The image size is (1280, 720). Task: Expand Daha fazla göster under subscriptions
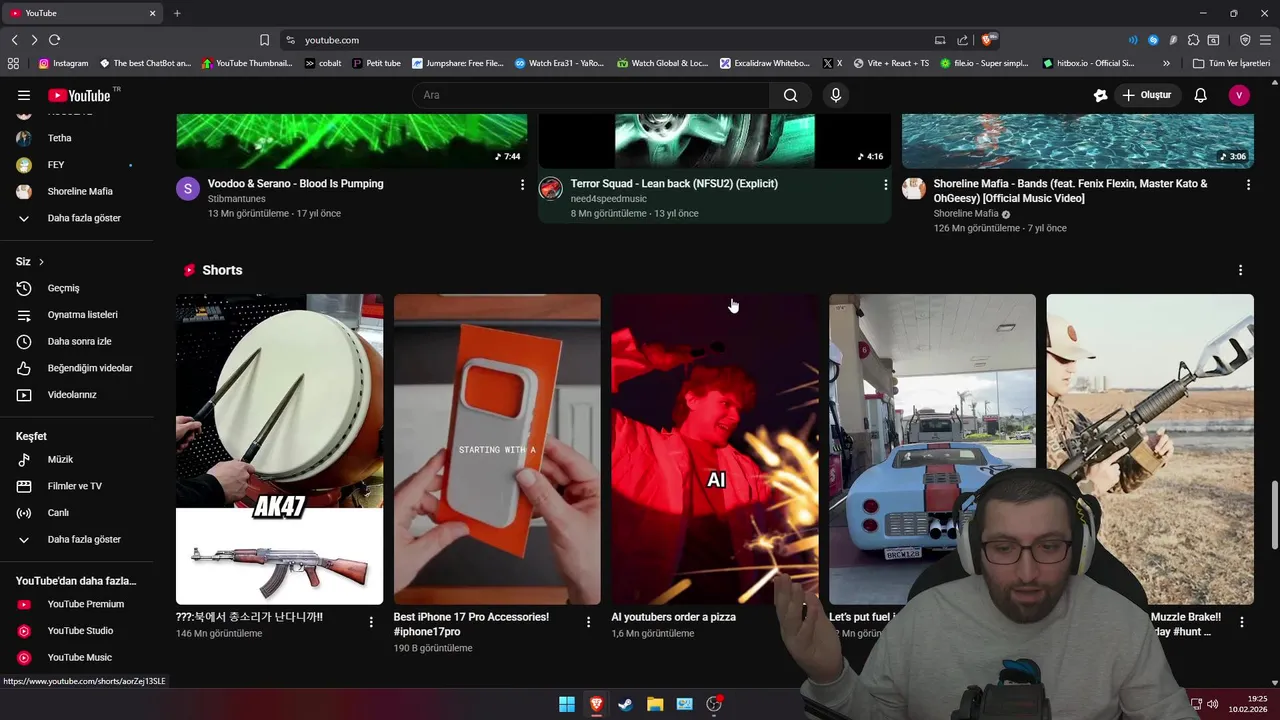coord(76,218)
